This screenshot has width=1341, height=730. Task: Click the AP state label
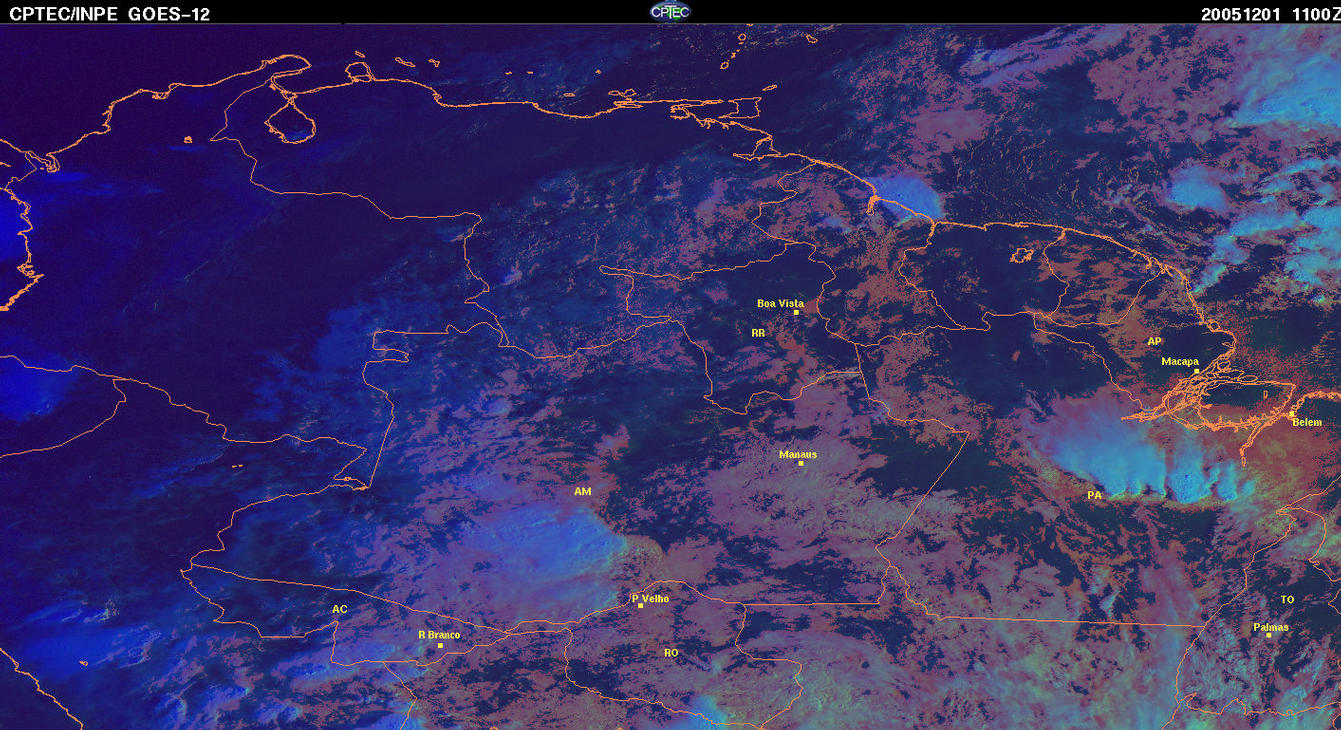coord(1154,341)
